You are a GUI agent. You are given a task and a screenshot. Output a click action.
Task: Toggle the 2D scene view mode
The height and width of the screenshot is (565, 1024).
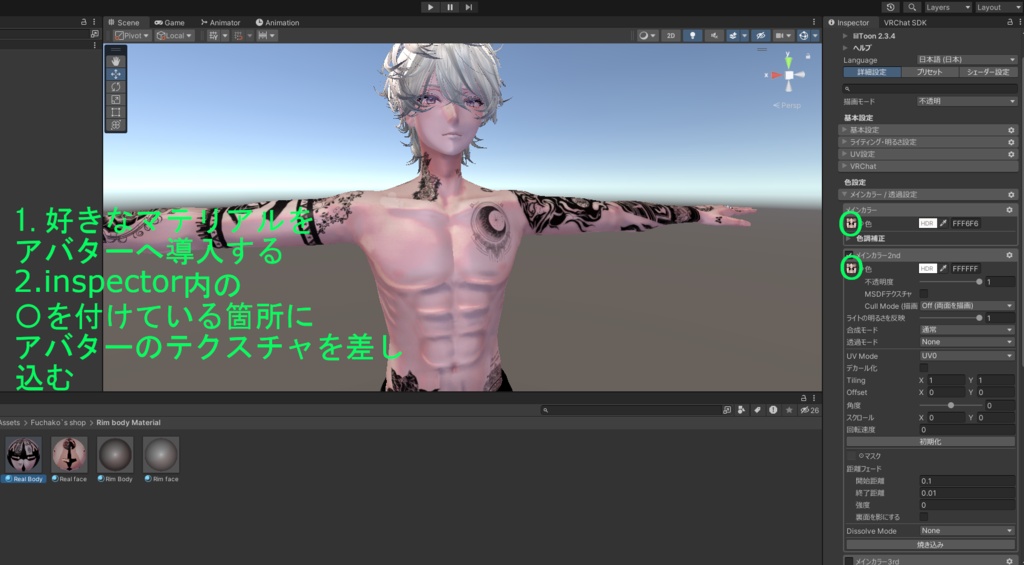[x=671, y=36]
